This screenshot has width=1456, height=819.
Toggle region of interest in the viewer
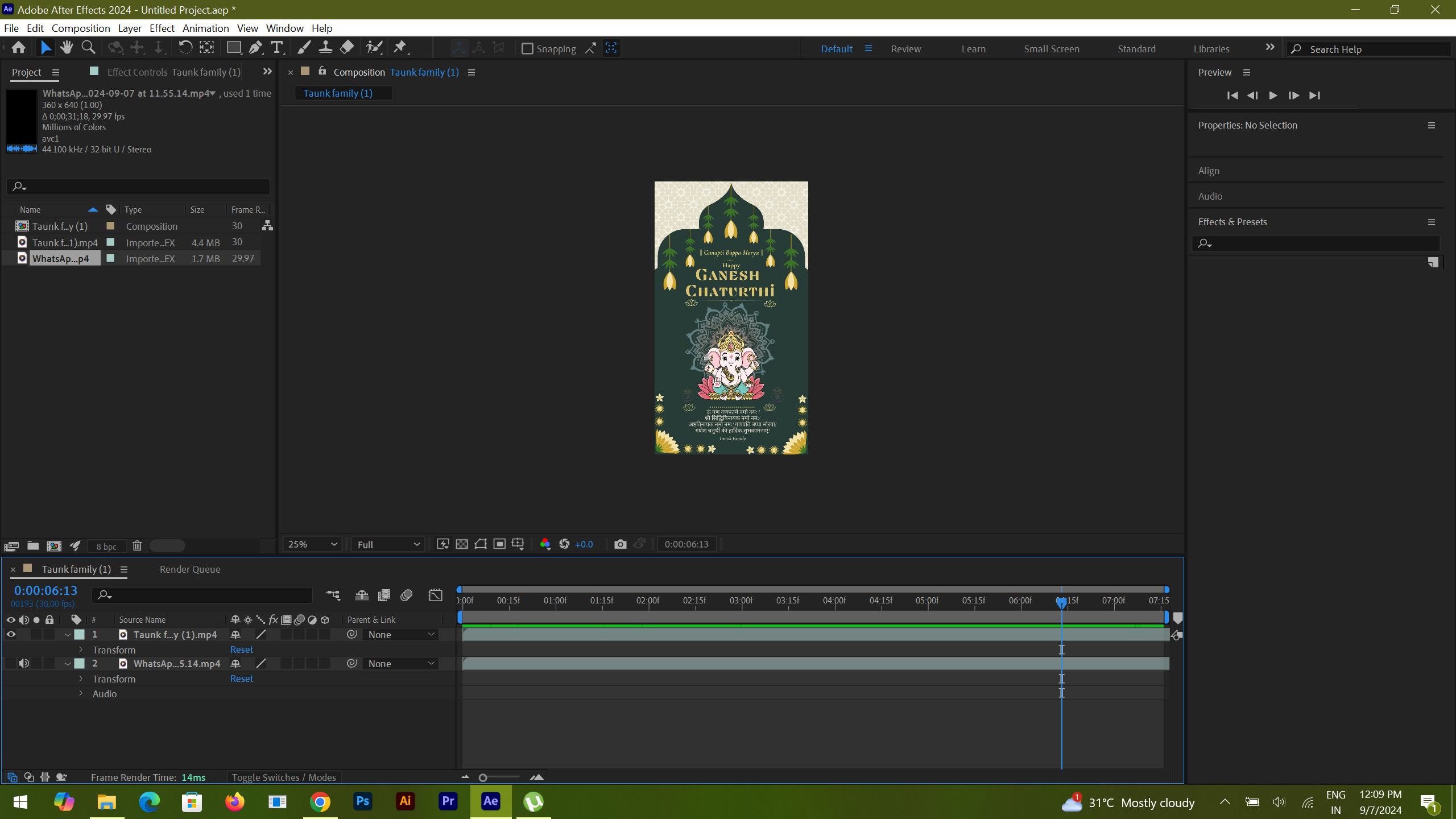pos(499,544)
